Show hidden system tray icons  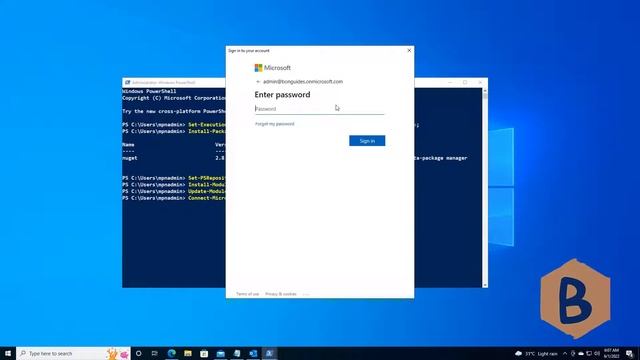point(565,353)
